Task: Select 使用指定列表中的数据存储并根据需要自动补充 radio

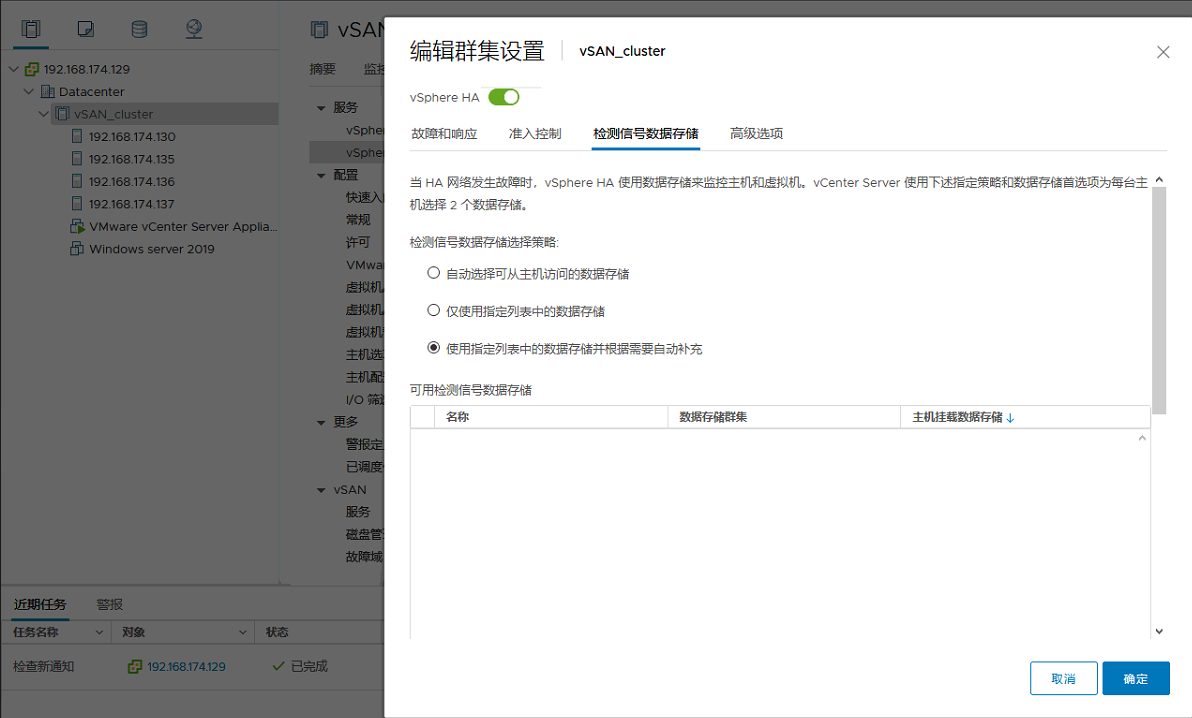Action: [x=433, y=348]
